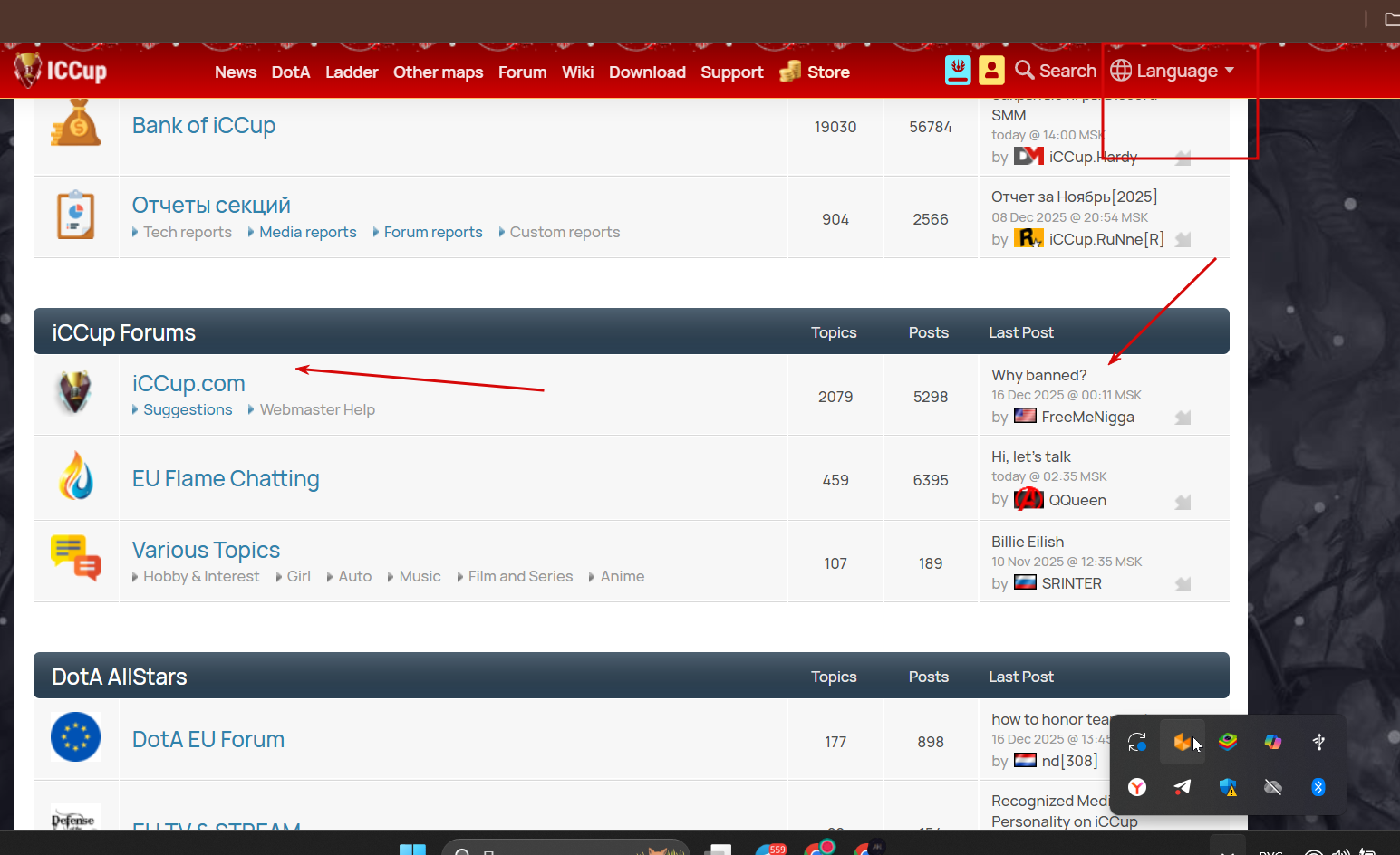Open the Bluetooth tray icon

pos(1318,787)
